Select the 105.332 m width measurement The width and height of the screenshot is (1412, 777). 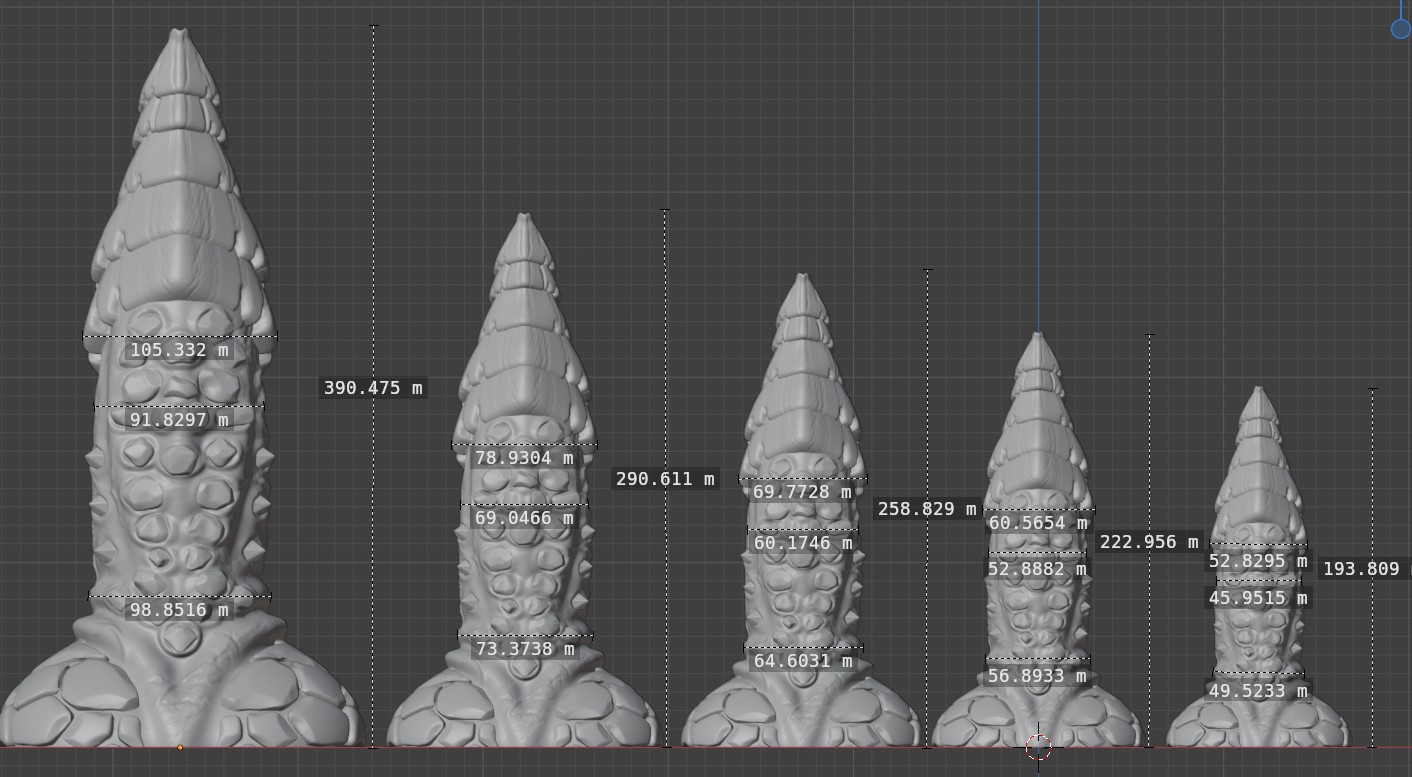pyautogui.click(x=180, y=350)
